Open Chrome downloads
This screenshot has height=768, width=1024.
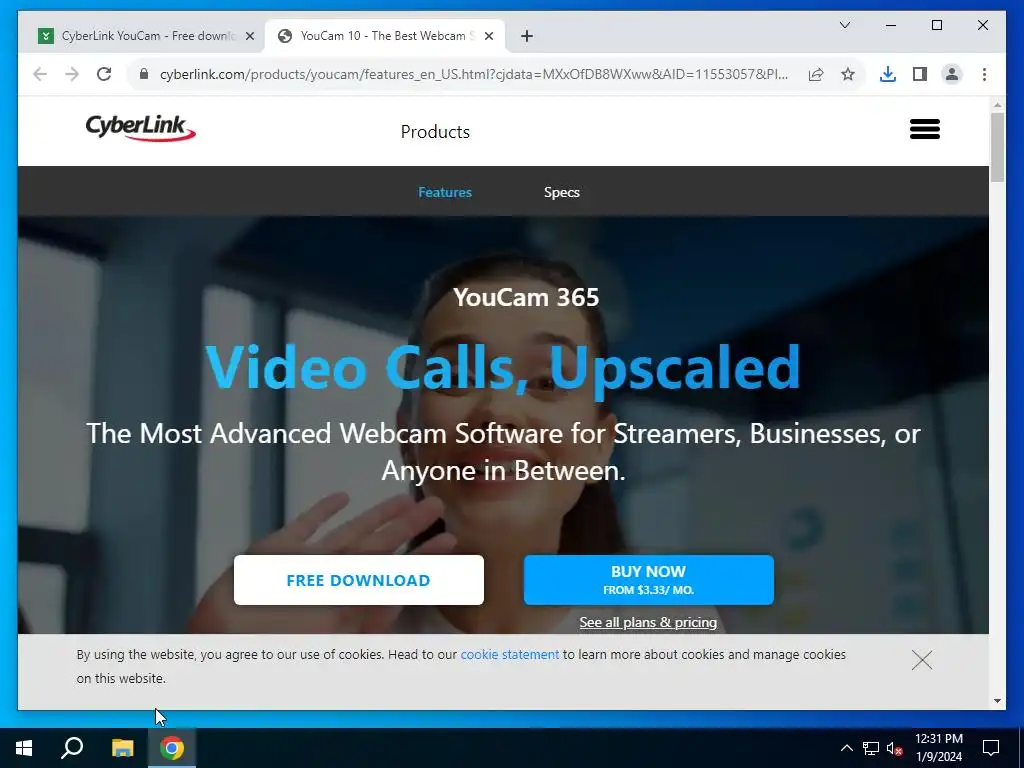[888, 74]
